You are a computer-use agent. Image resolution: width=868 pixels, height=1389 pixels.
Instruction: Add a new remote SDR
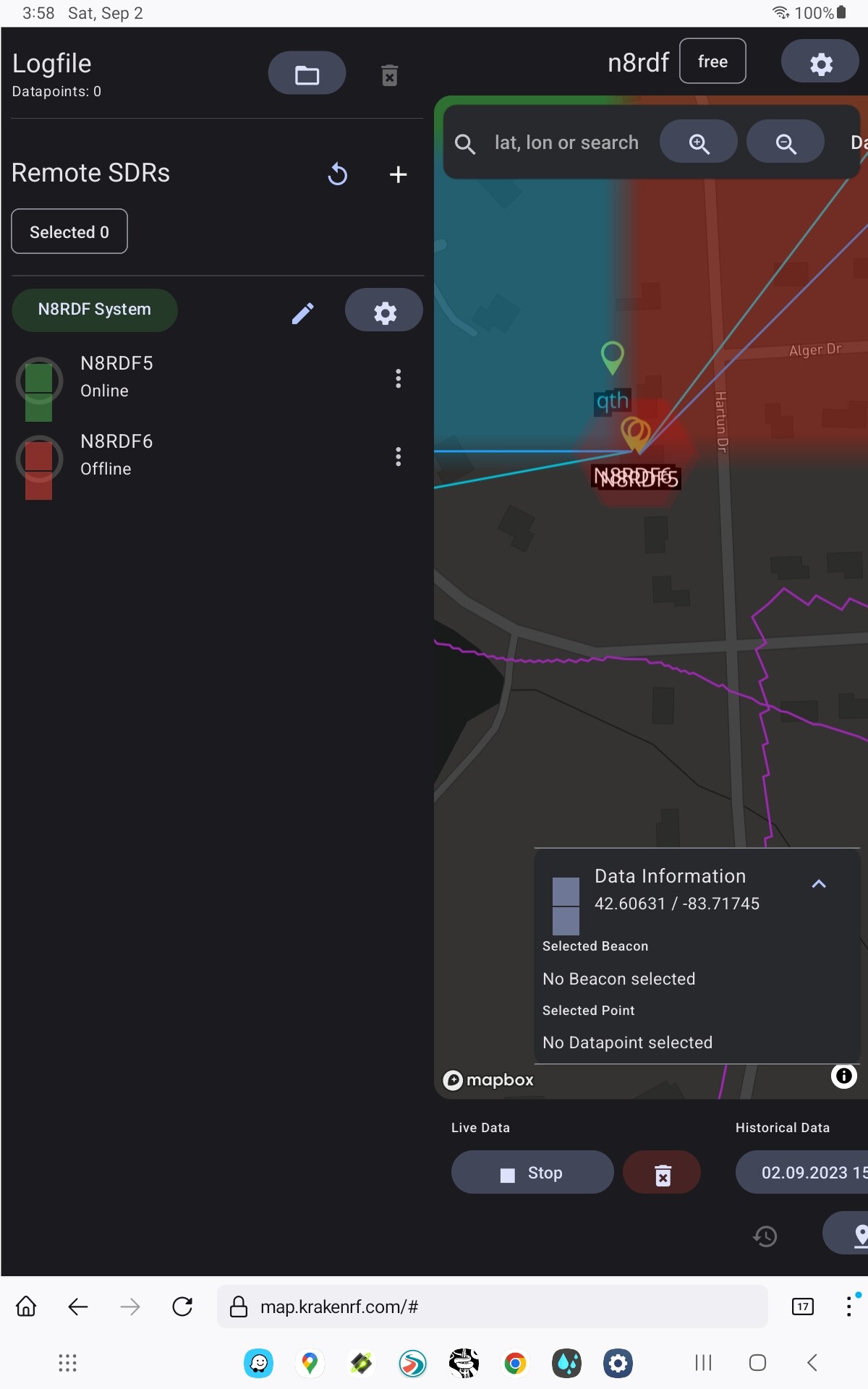(398, 174)
